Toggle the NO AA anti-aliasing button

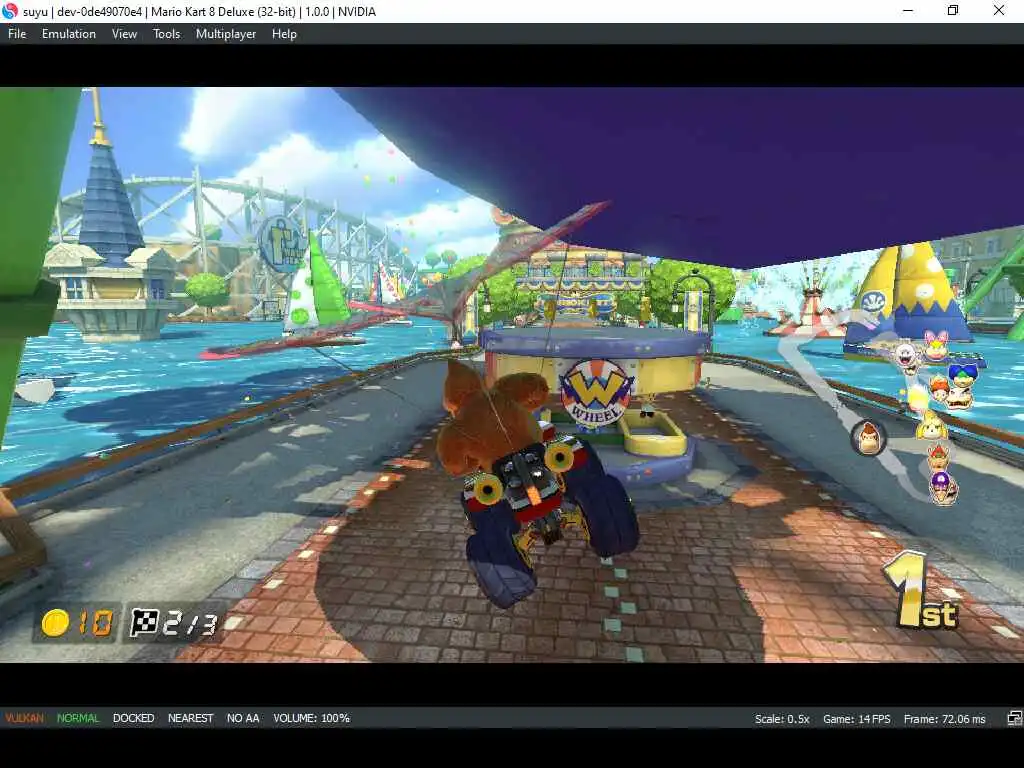point(243,718)
